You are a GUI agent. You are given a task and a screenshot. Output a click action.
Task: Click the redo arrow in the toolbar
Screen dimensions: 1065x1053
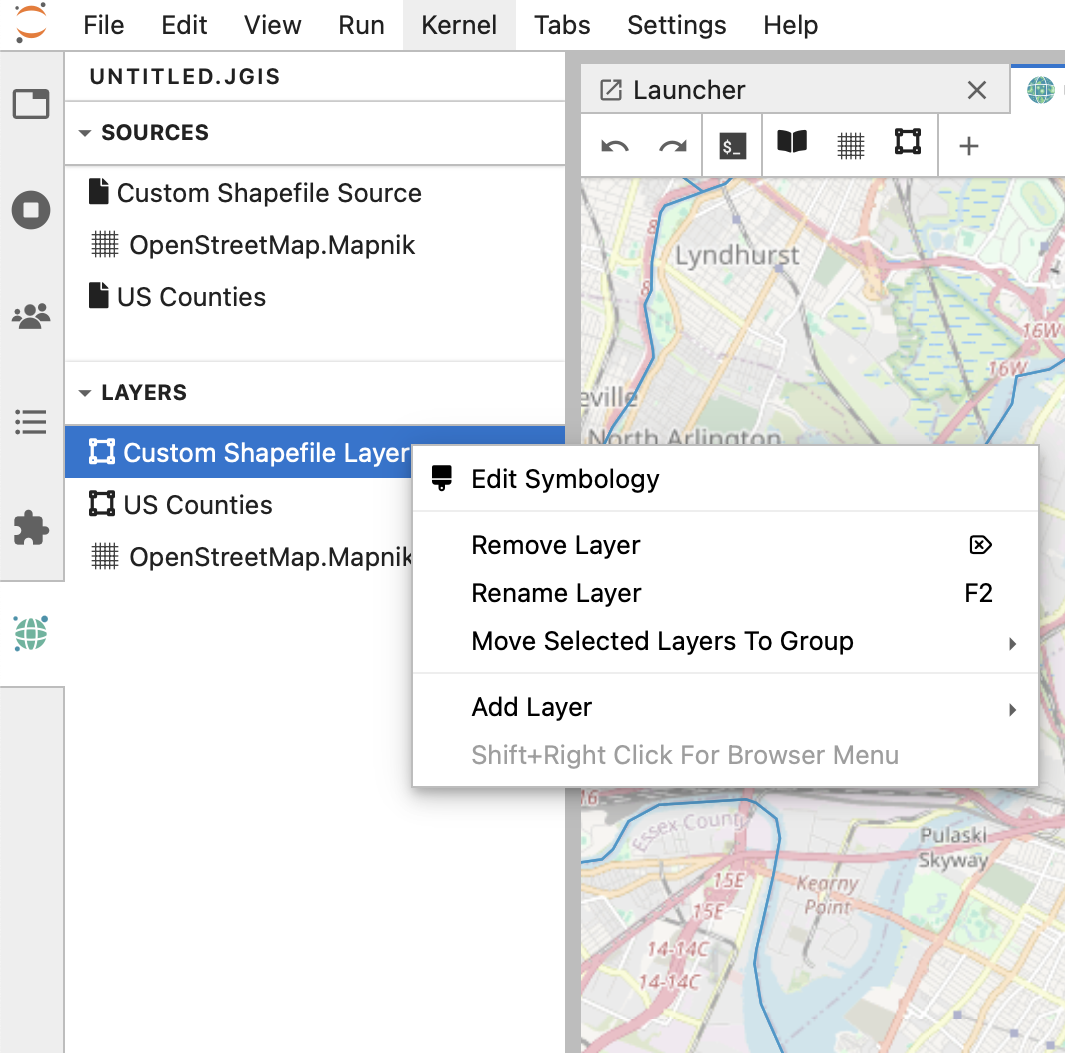(x=672, y=146)
